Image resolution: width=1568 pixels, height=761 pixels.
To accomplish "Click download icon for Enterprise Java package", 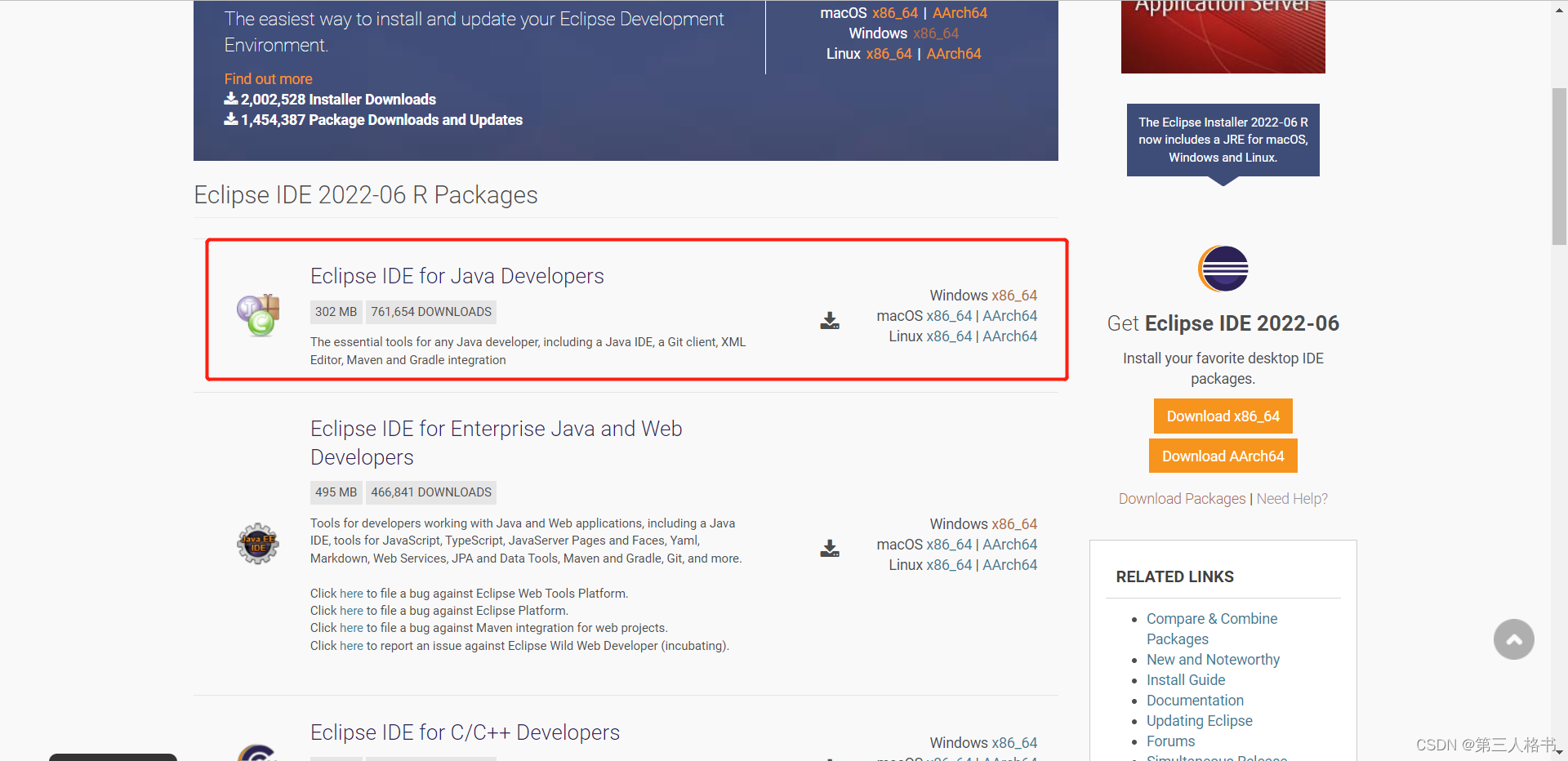I will [x=830, y=549].
